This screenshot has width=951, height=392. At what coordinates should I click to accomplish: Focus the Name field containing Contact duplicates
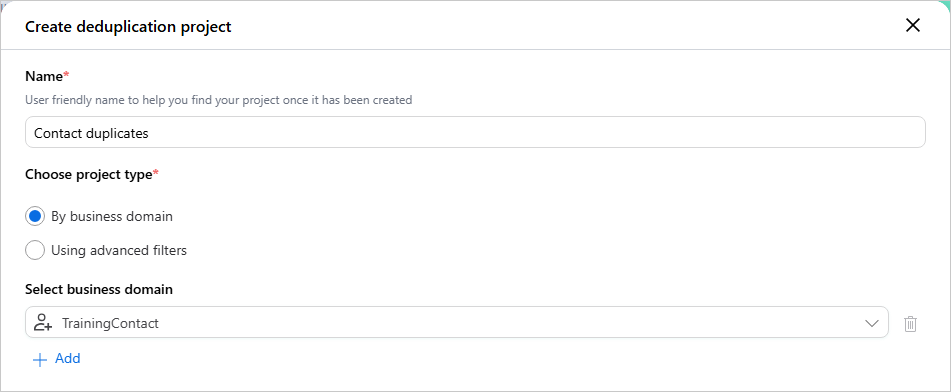(x=475, y=132)
